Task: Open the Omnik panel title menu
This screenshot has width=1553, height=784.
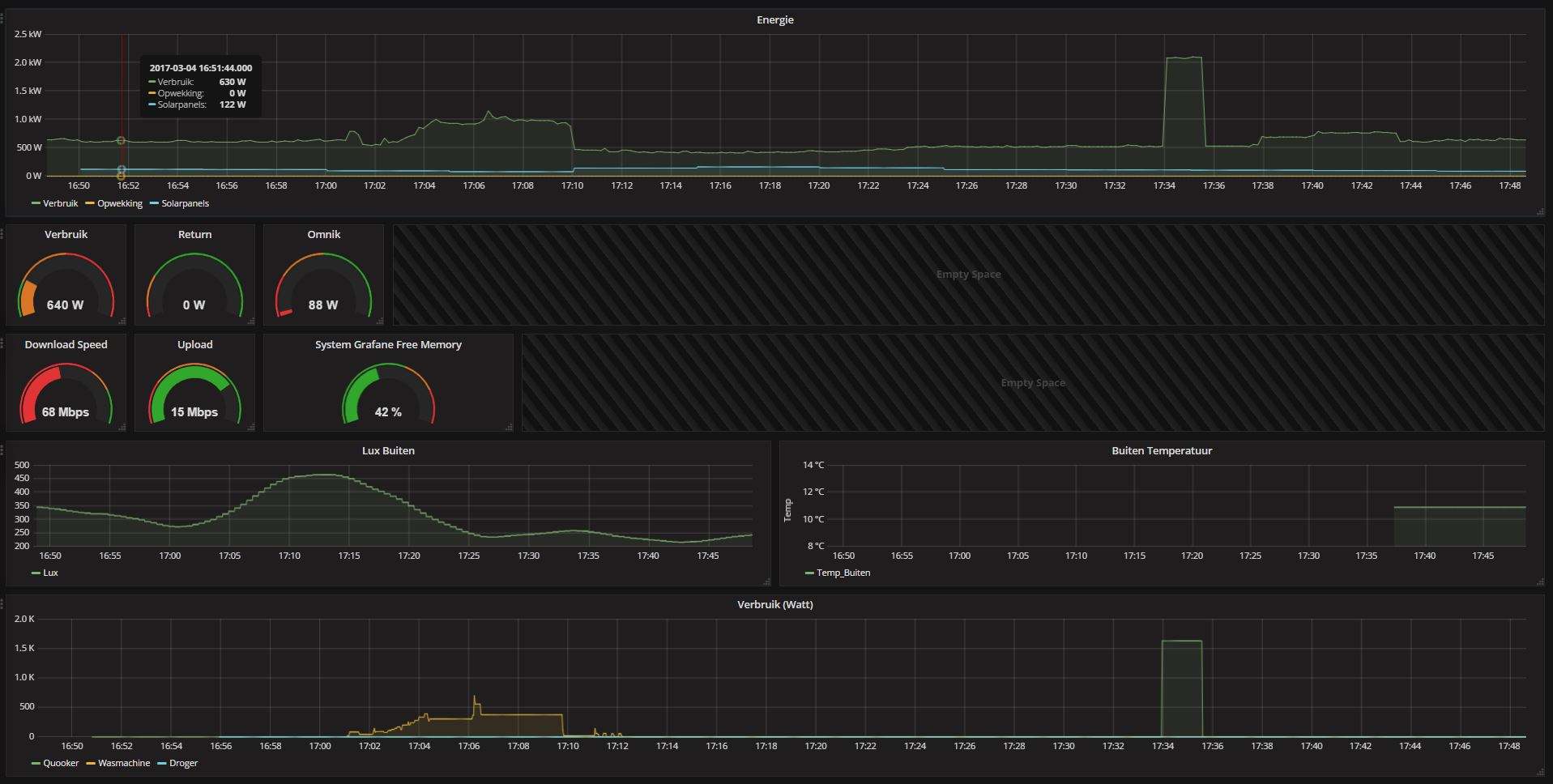Action: (x=323, y=234)
